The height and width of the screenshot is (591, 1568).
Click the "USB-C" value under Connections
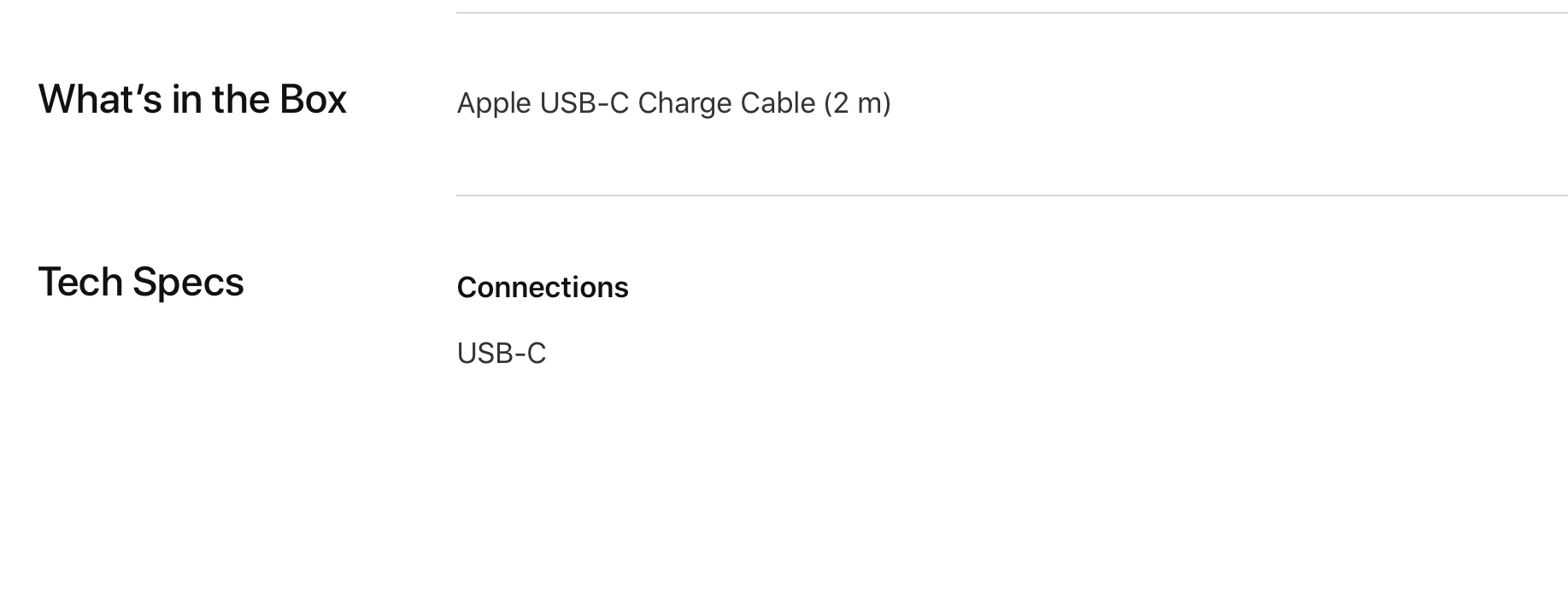click(502, 353)
